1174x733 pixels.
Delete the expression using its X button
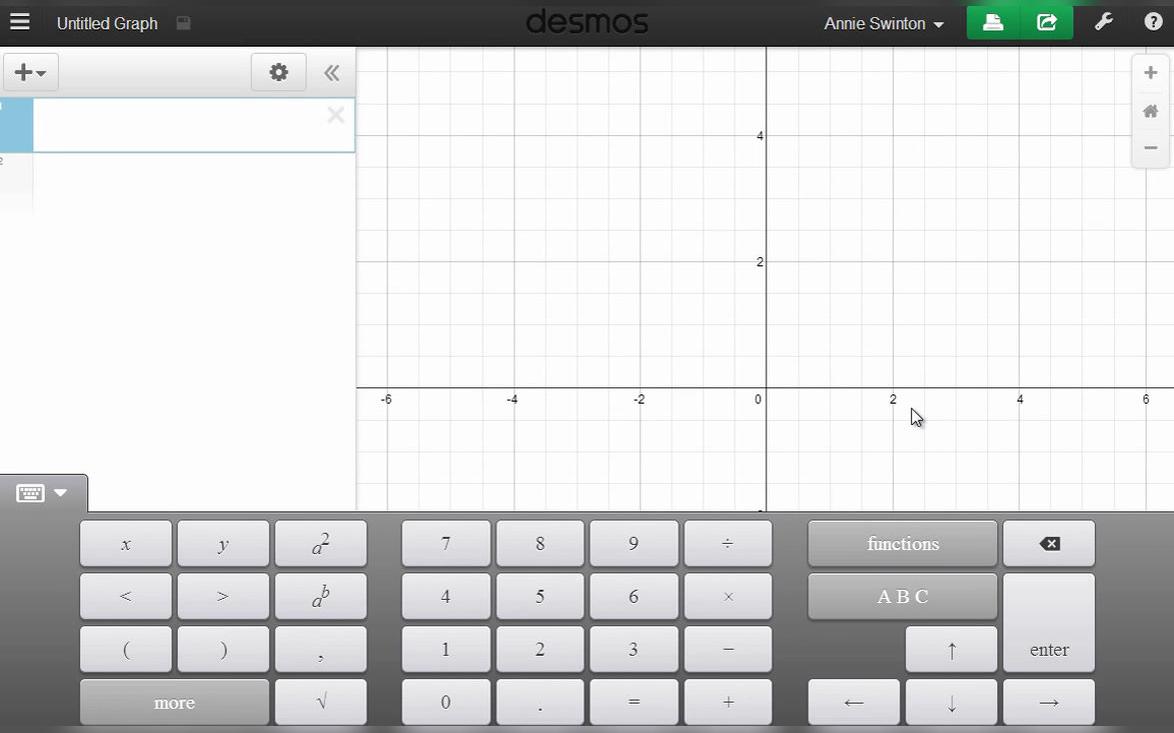pos(335,115)
